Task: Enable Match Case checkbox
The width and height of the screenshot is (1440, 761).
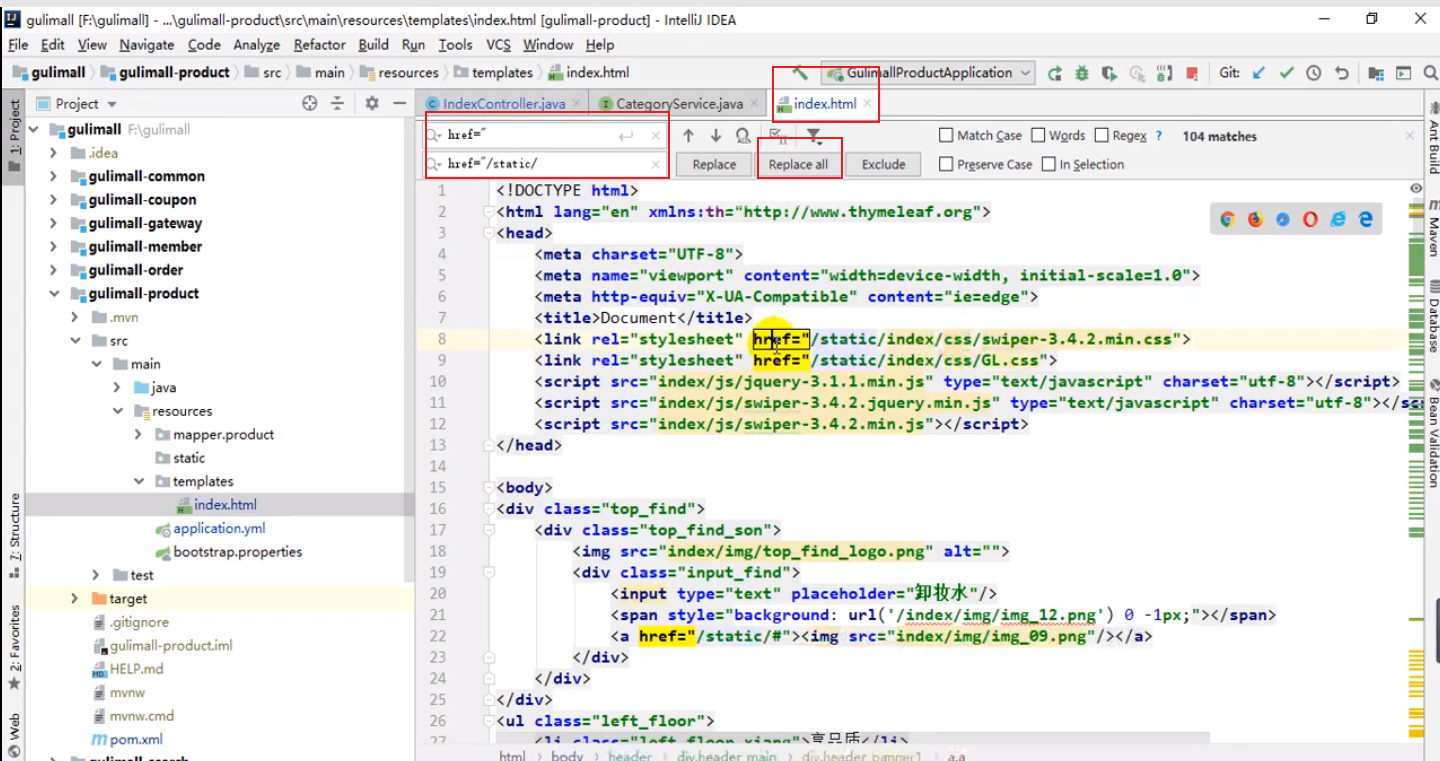Action: (946, 135)
